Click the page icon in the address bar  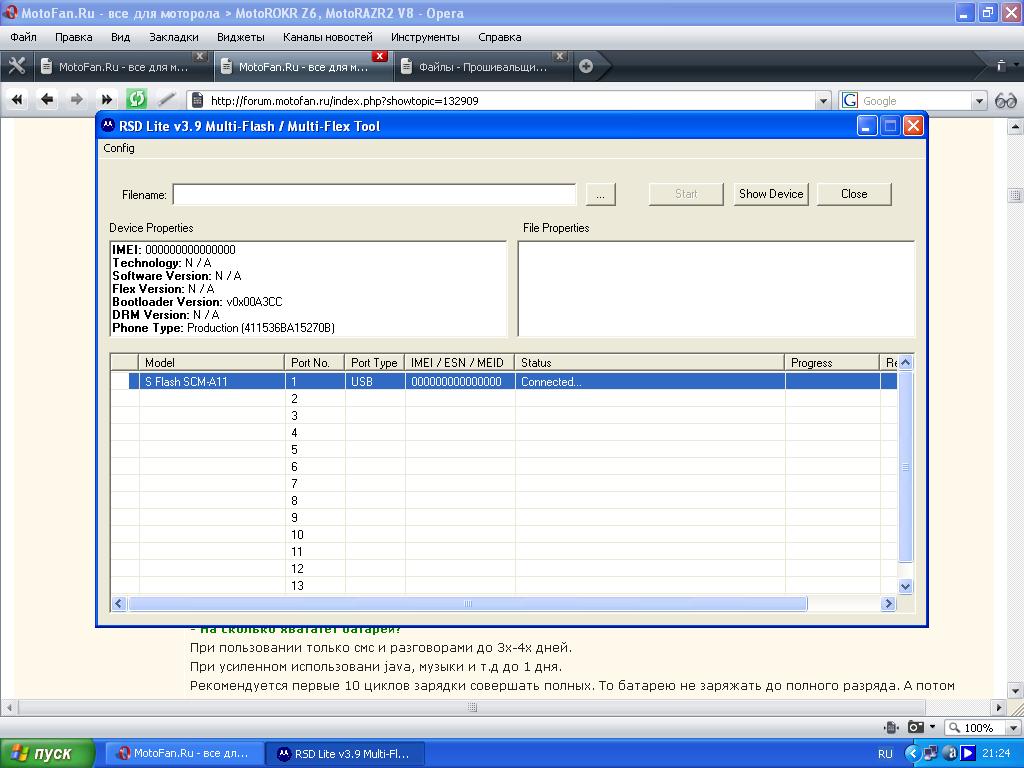coord(197,101)
